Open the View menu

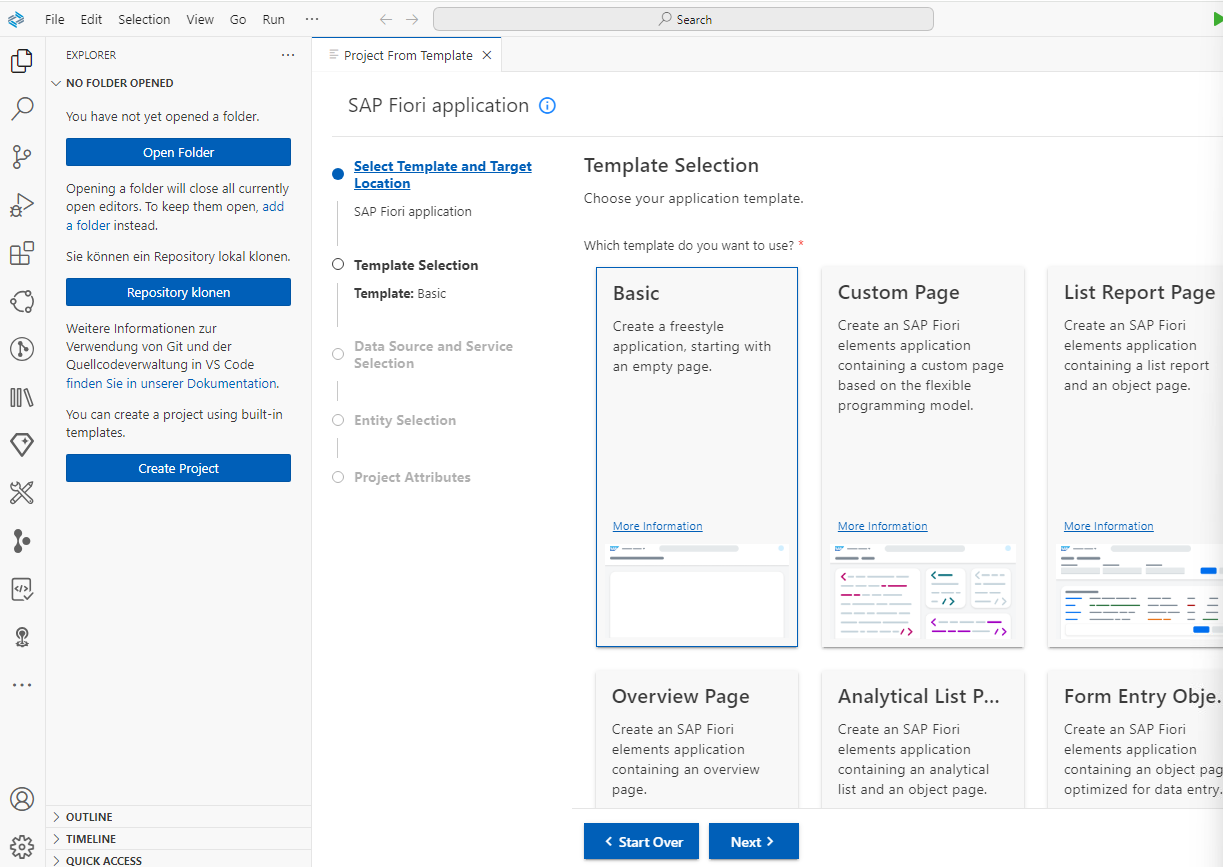coord(200,19)
